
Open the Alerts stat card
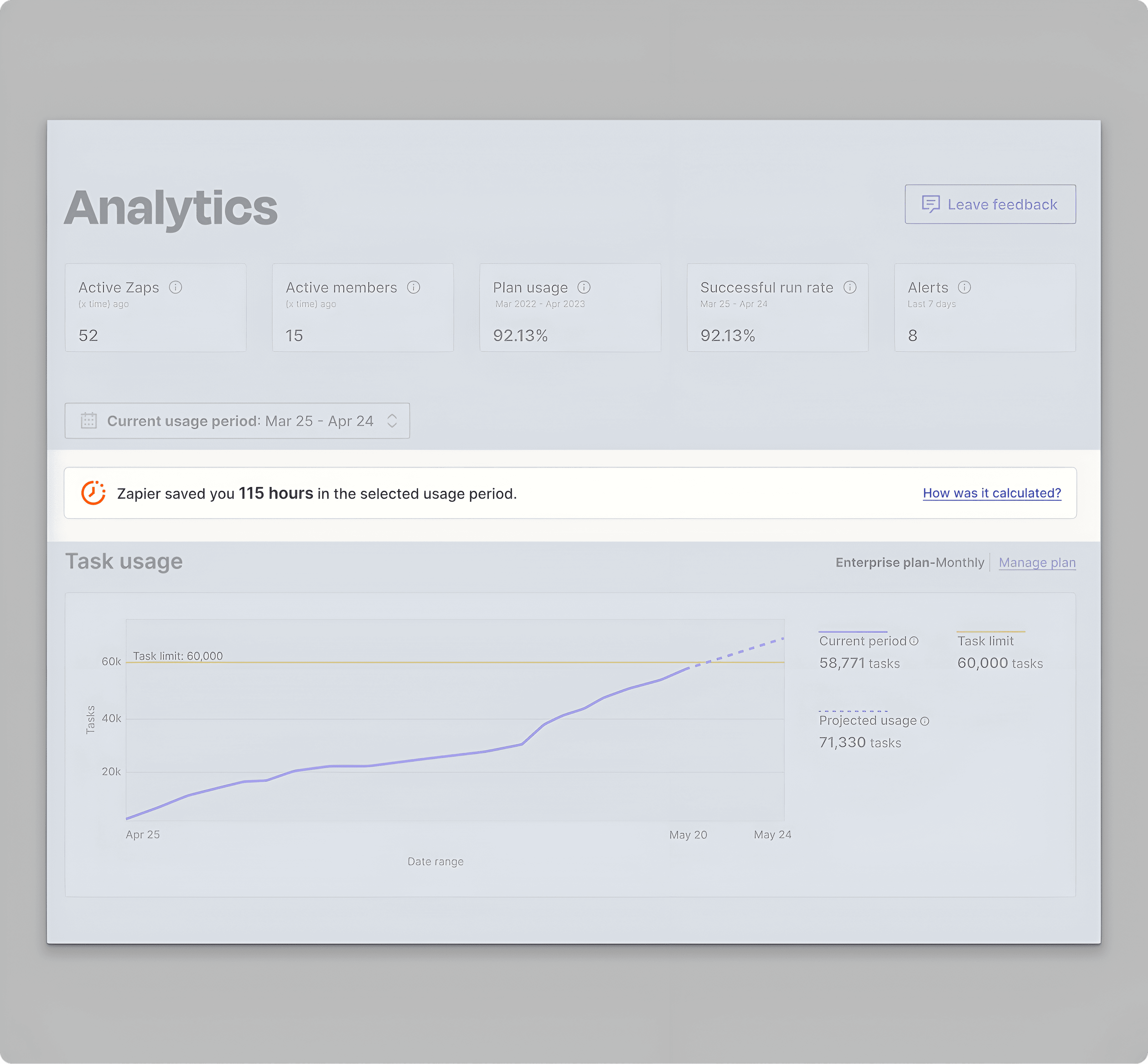[x=985, y=308]
